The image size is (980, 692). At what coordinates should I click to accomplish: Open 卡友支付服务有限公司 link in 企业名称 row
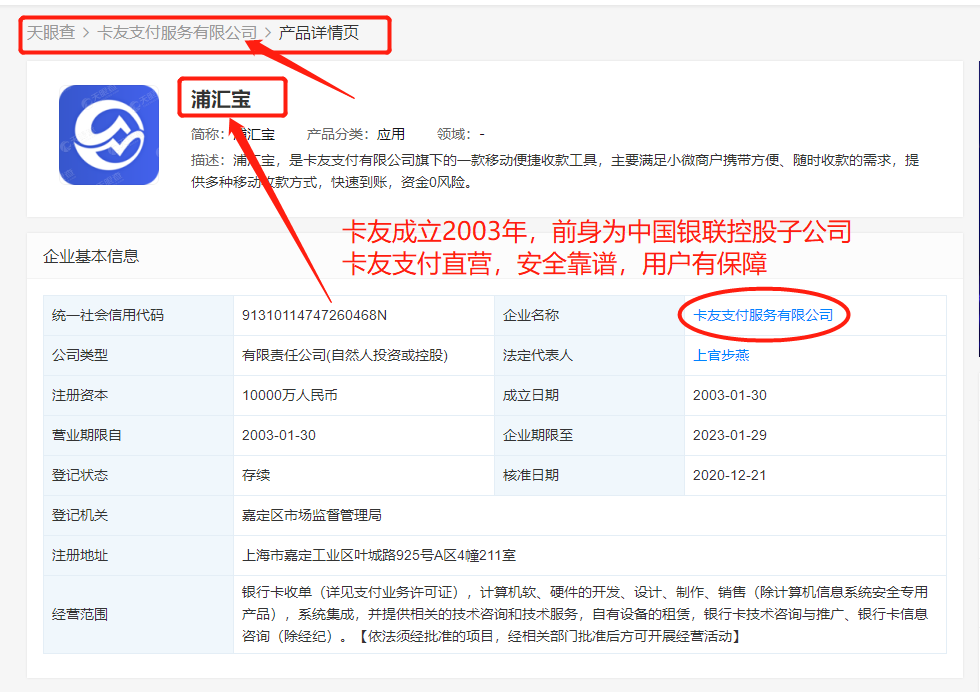click(x=763, y=315)
